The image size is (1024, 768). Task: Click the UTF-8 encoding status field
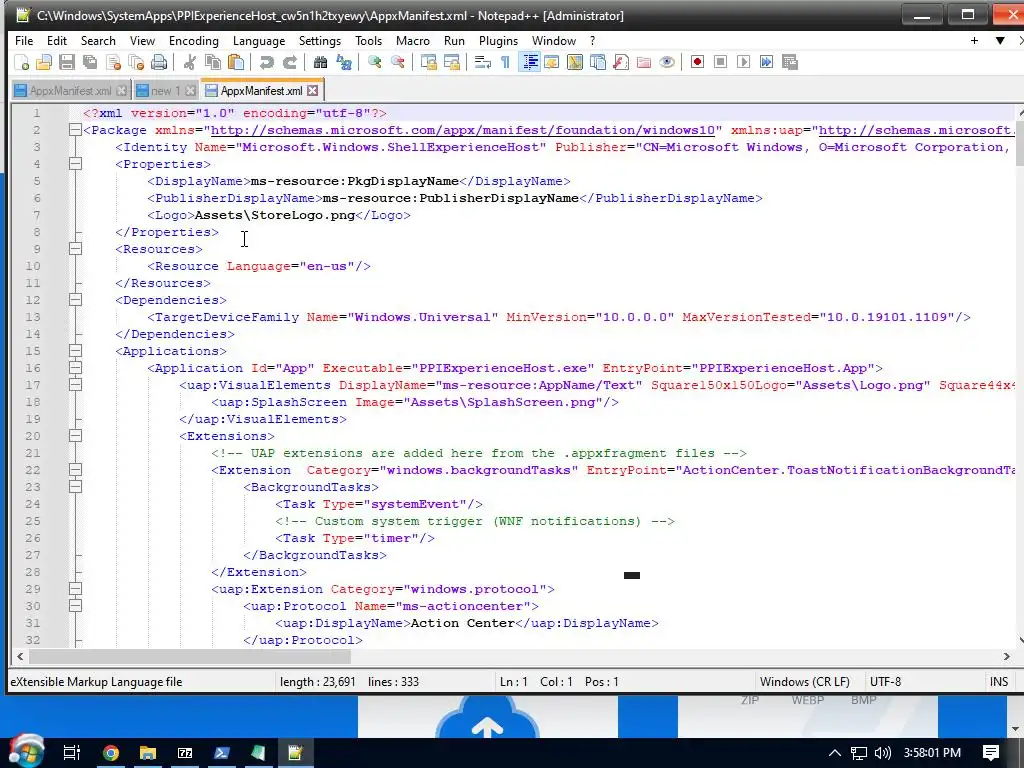[x=886, y=682]
